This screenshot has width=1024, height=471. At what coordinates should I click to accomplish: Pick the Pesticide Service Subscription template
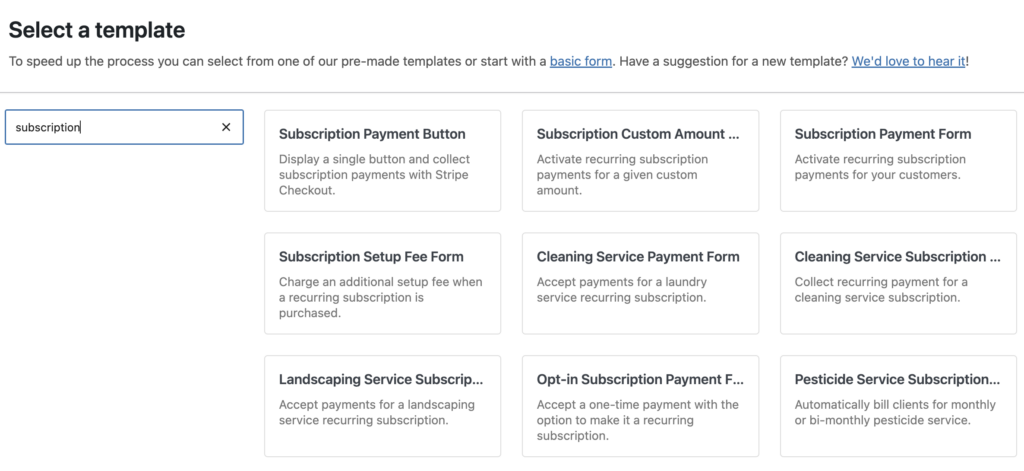(899, 406)
